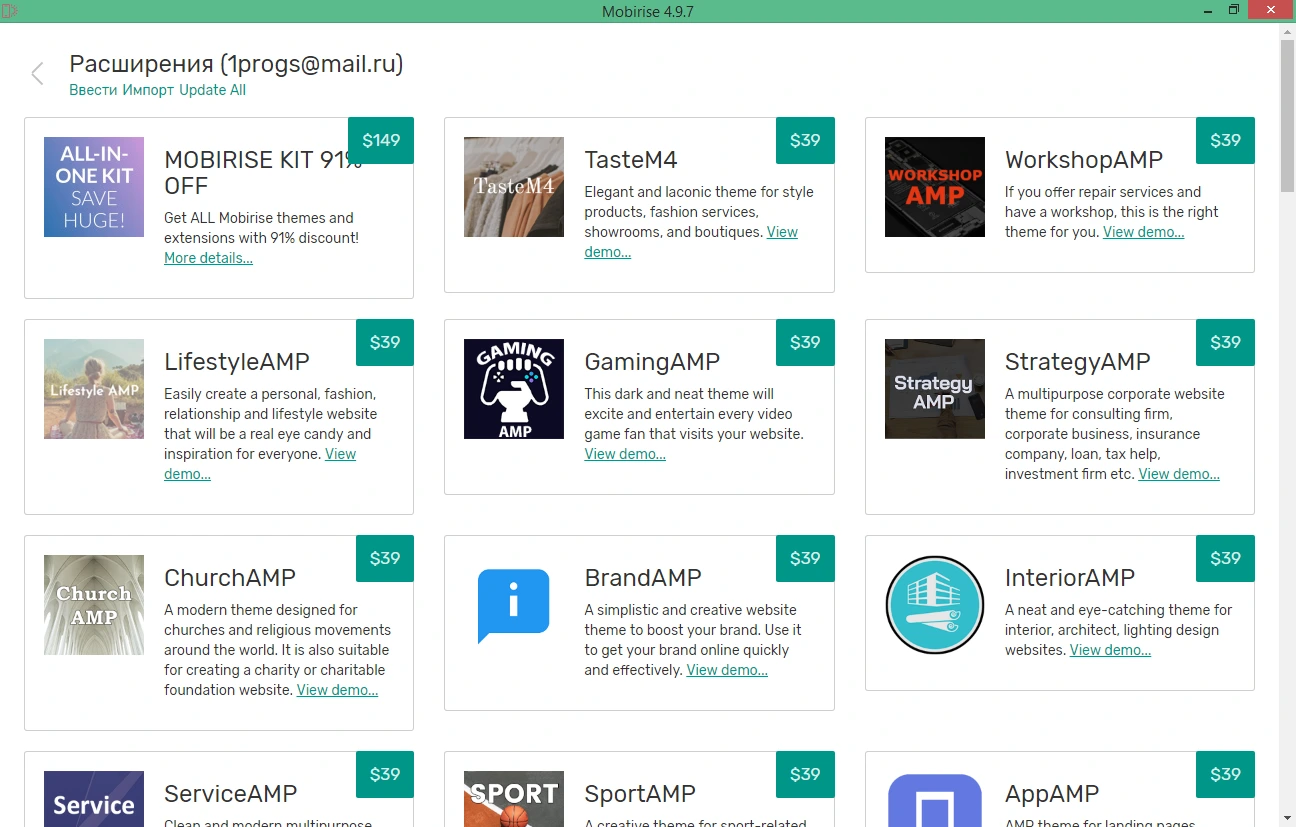View demo of WorkshopAMP theme
This screenshot has height=827, width=1296.
[x=1143, y=232]
